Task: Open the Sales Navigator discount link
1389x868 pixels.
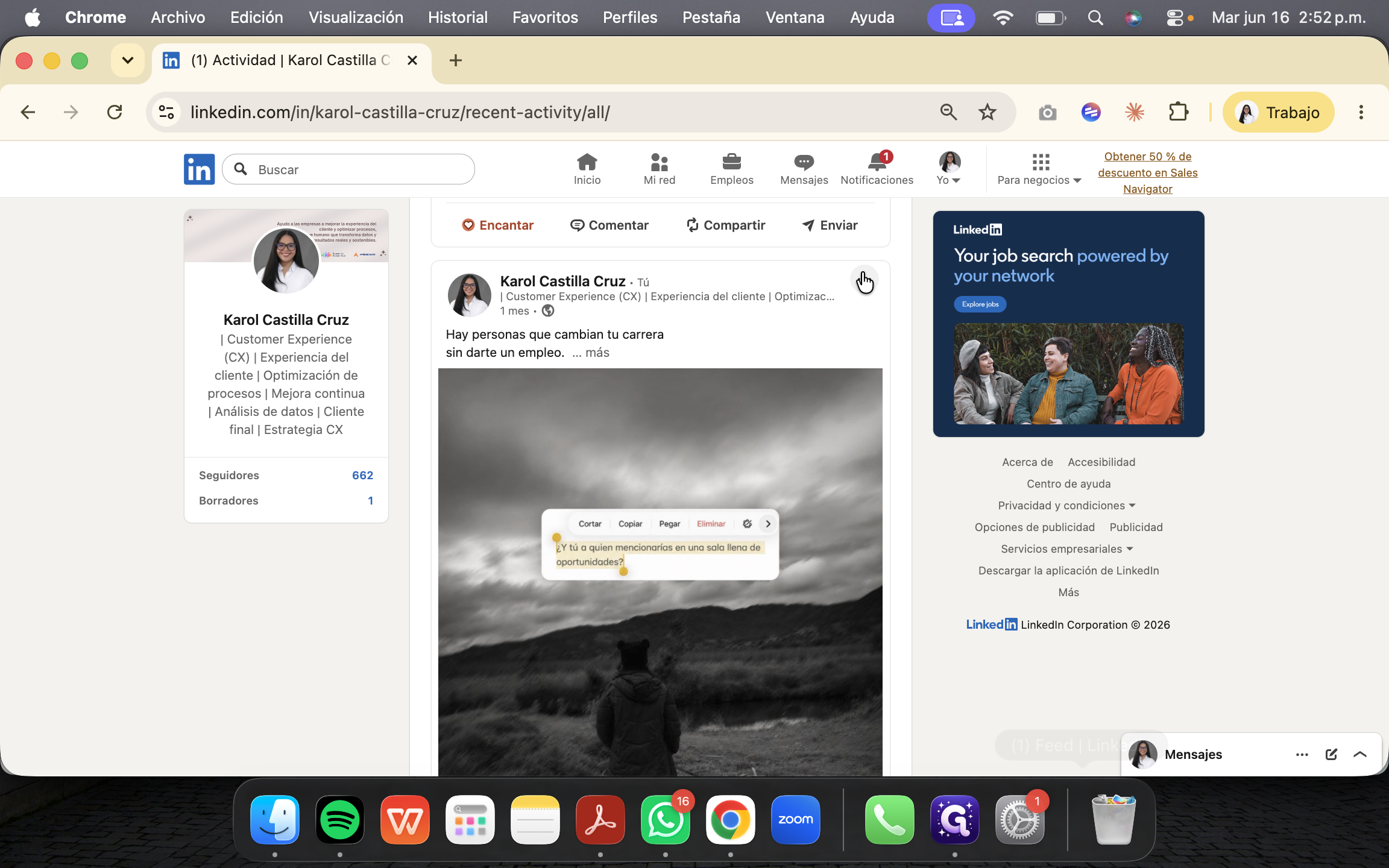Action: 1147,172
